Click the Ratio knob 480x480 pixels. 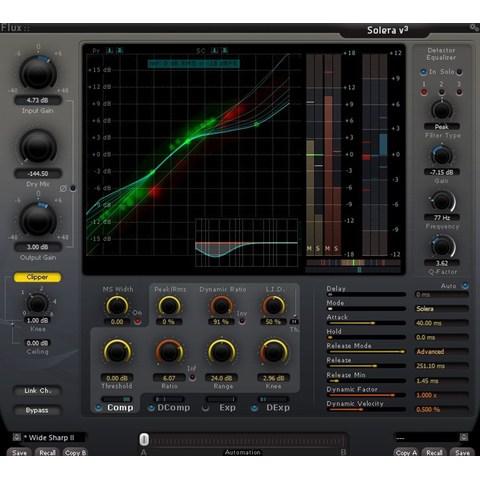(x=169, y=352)
